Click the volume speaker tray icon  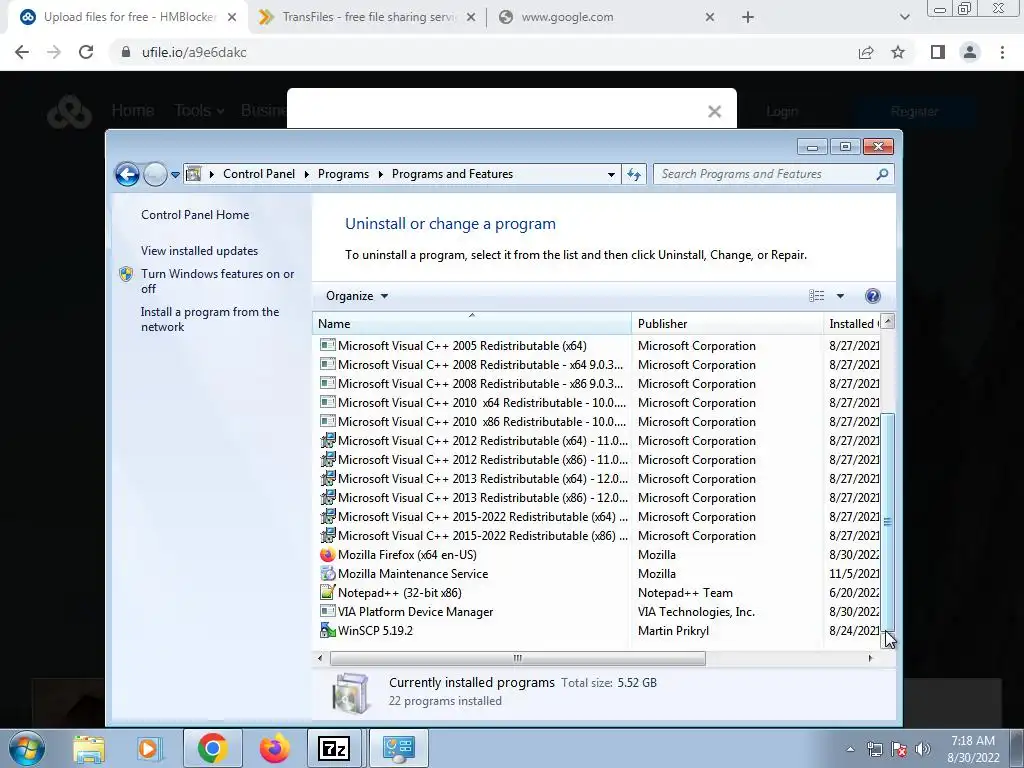pos(923,749)
